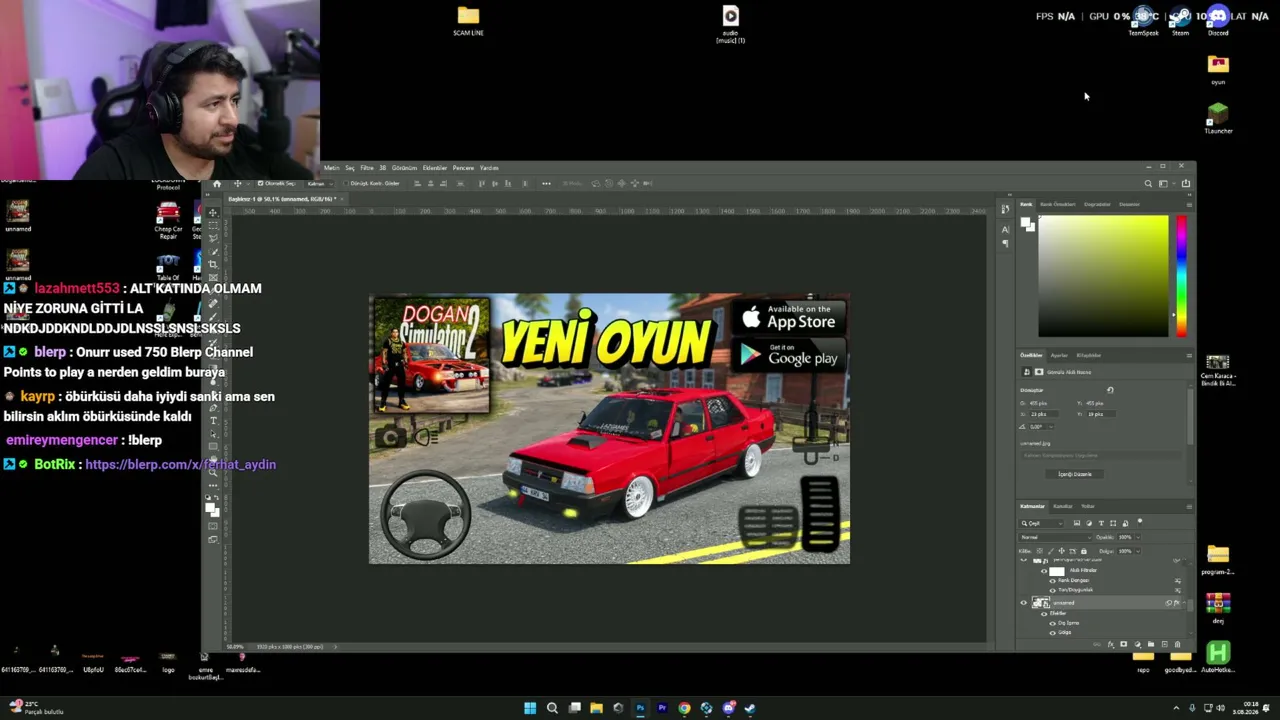
Task: Open the SCAM LINE desktop folder
Action: pos(468,21)
